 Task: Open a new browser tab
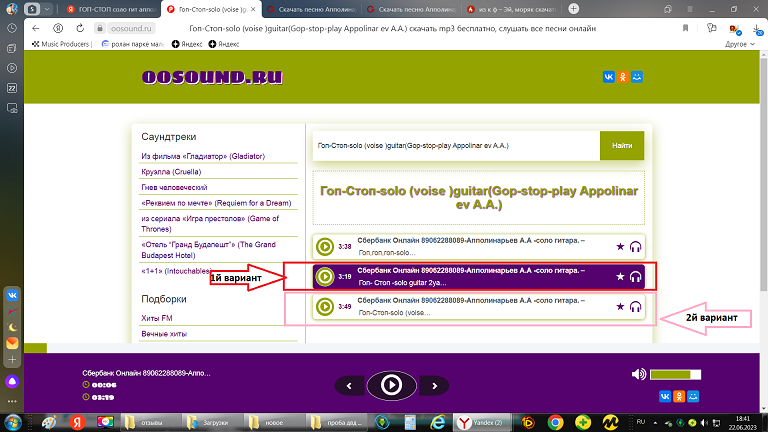coord(574,9)
